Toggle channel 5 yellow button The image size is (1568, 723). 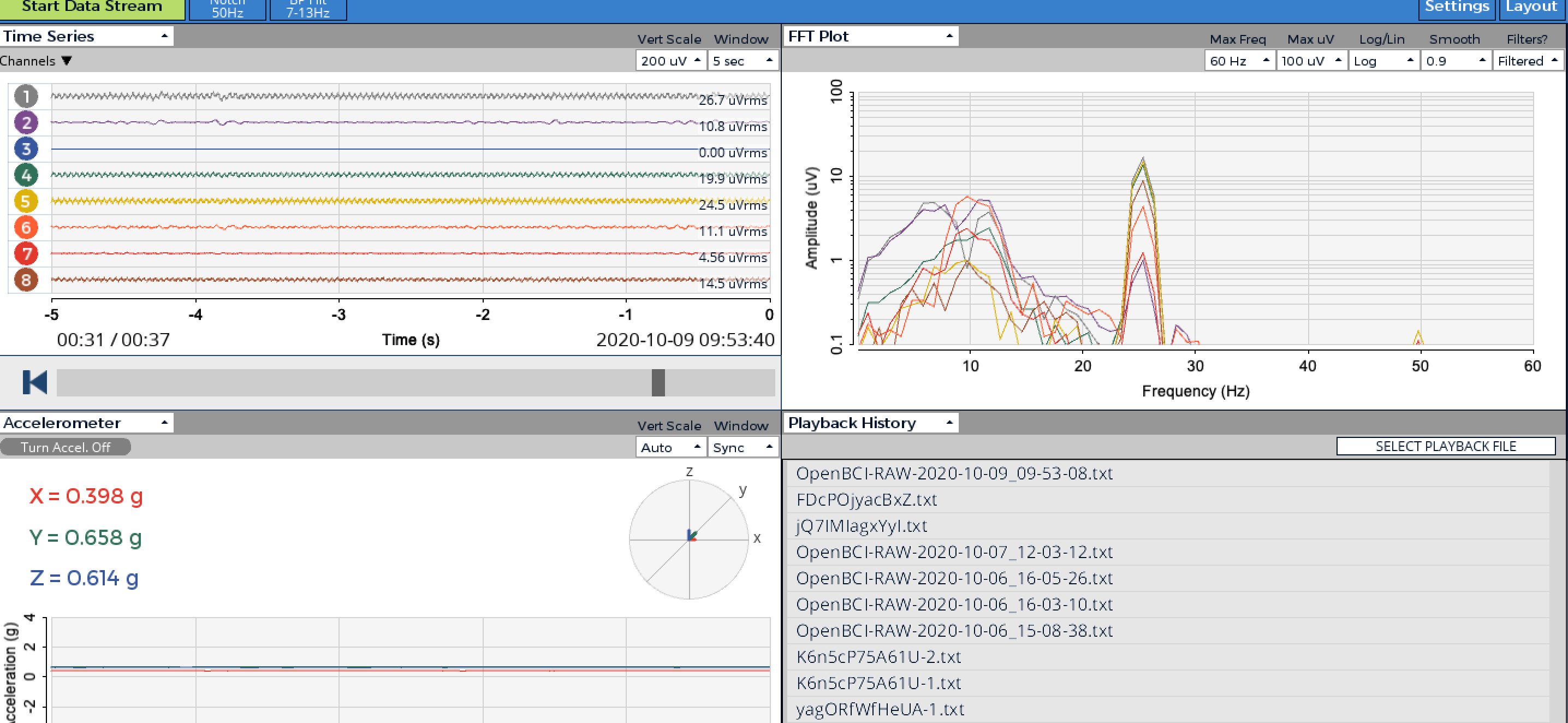pyautogui.click(x=26, y=202)
